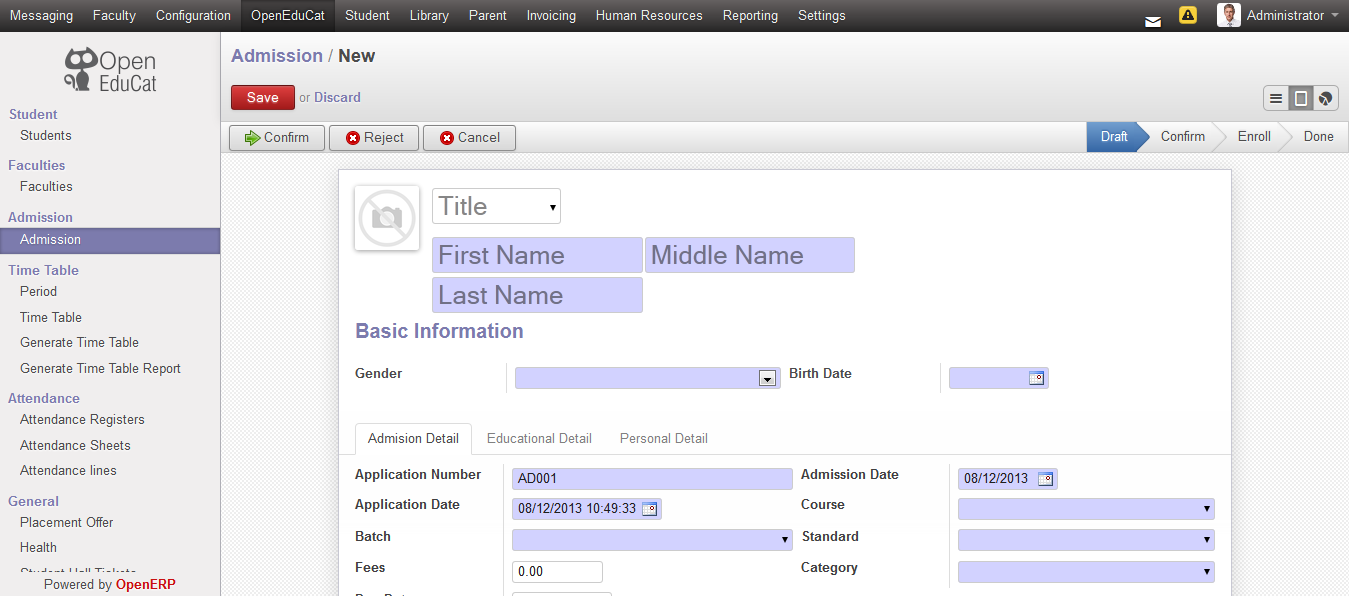Click the Application Date calendar picker
Image resolution: width=1349 pixels, height=596 pixels.
649,508
